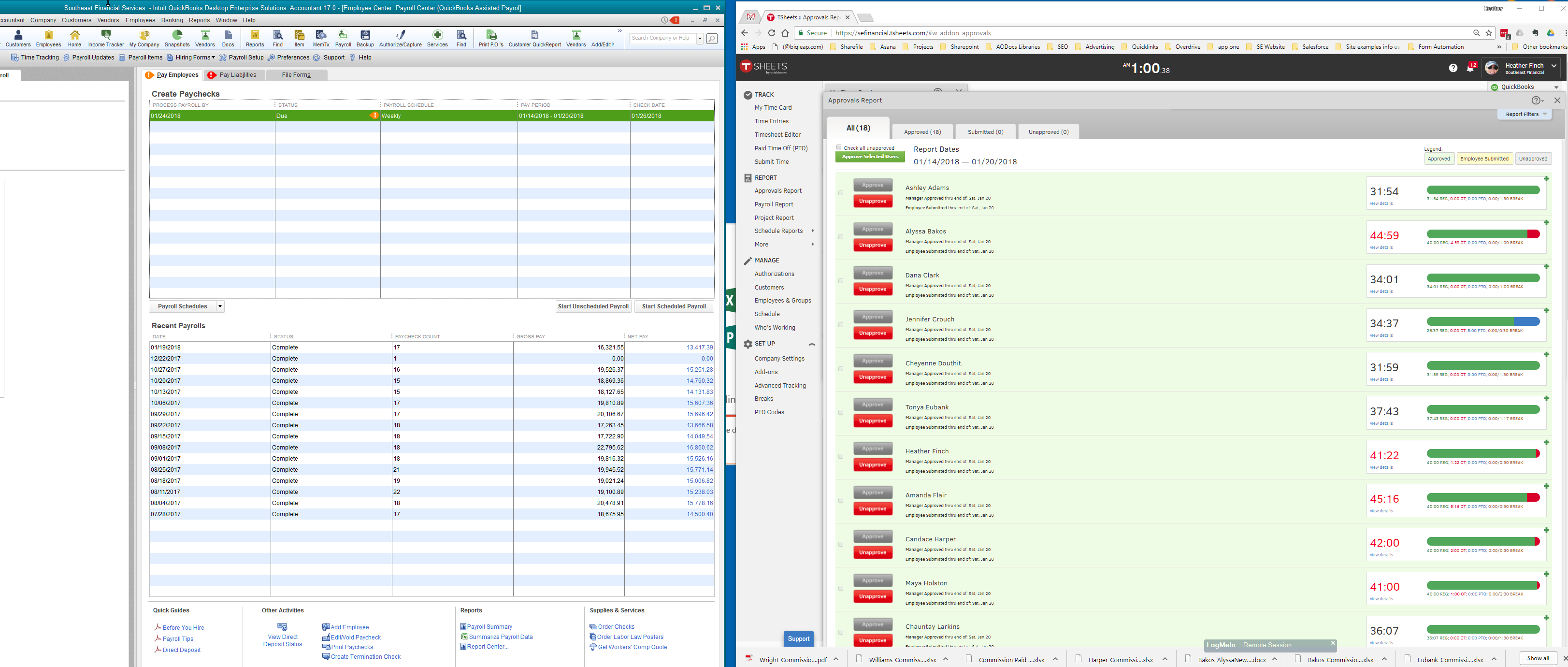Open TSheets help question mark icon
The height and width of the screenshot is (667, 1568).
1453,68
